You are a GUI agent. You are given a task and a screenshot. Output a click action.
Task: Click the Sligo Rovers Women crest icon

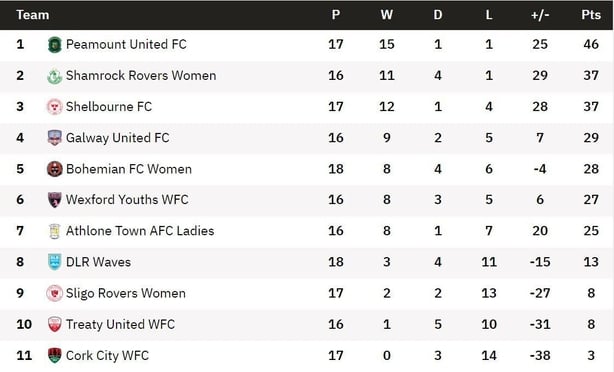54,293
